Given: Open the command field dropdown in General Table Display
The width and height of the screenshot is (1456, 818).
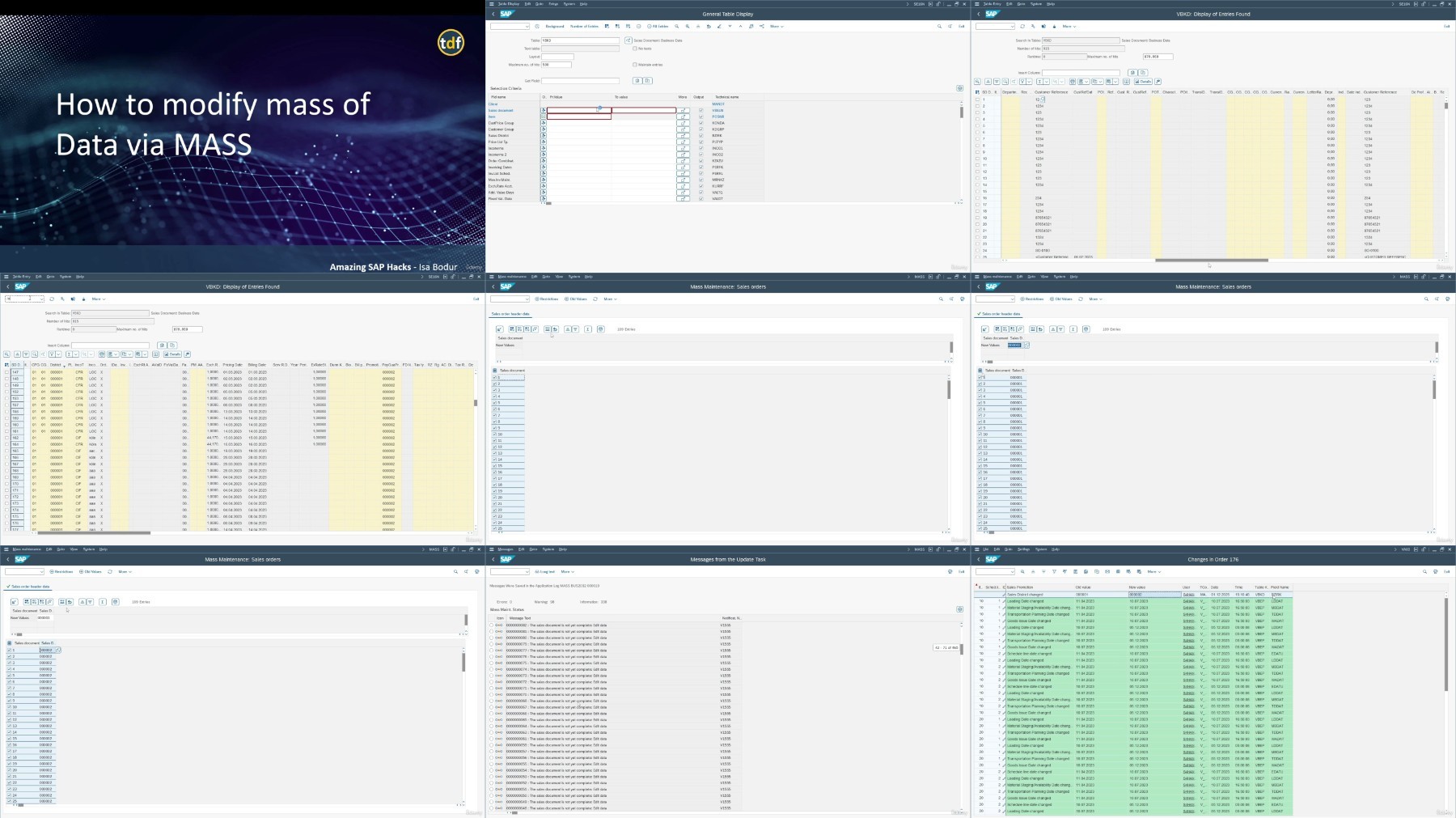Looking at the screenshot, I should tap(527, 26).
